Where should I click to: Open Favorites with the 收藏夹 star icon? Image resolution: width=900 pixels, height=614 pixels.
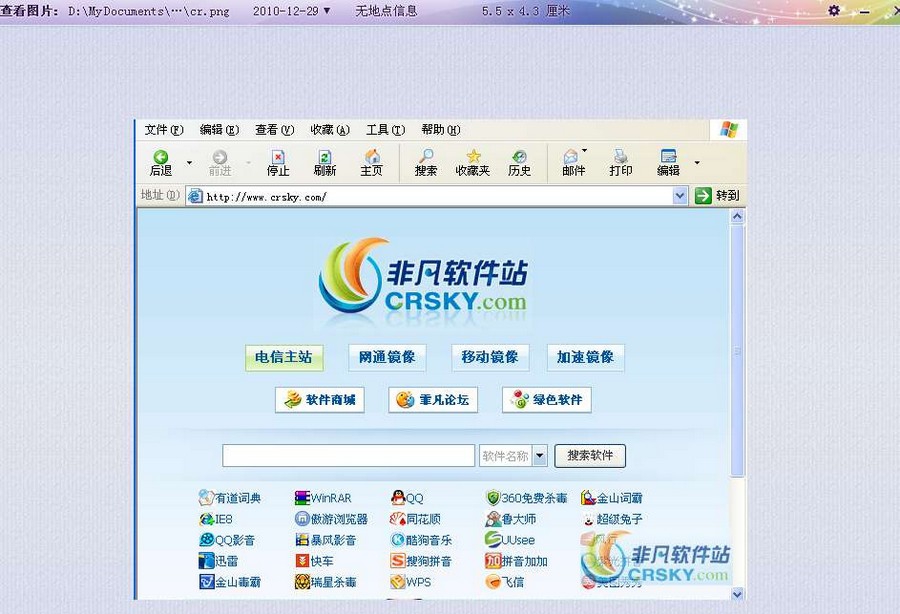point(471,163)
